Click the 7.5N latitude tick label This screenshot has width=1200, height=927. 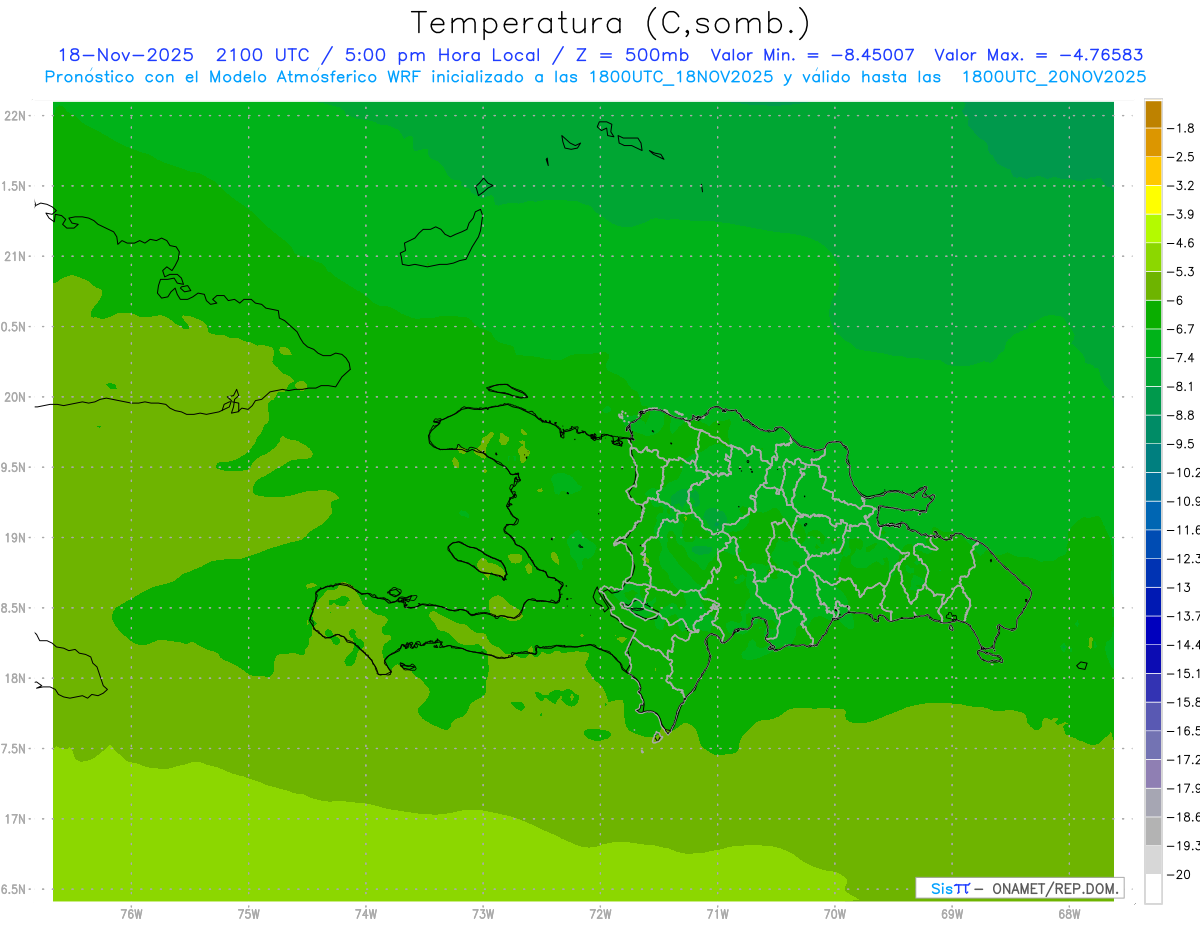(15, 749)
